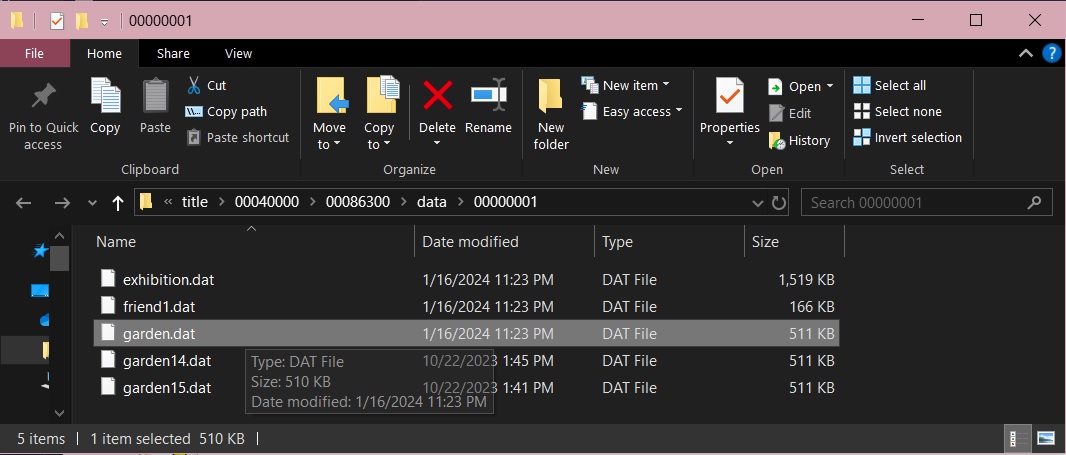The width and height of the screenshot is (1066, 455).
Task: Click the Pin to Quick access icon
Action: tap(43, 97)
